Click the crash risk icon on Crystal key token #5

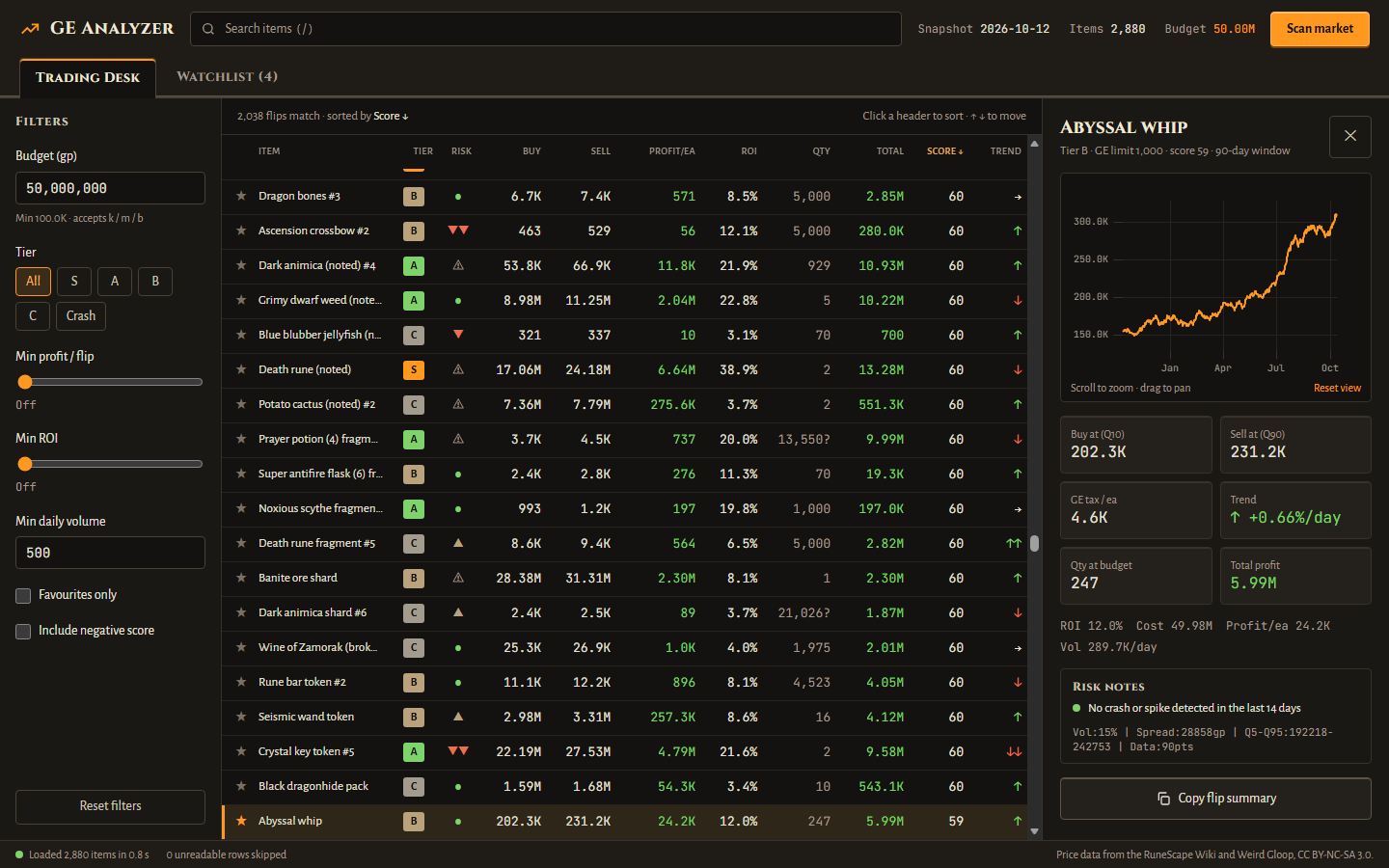click(x=458, y=751)
